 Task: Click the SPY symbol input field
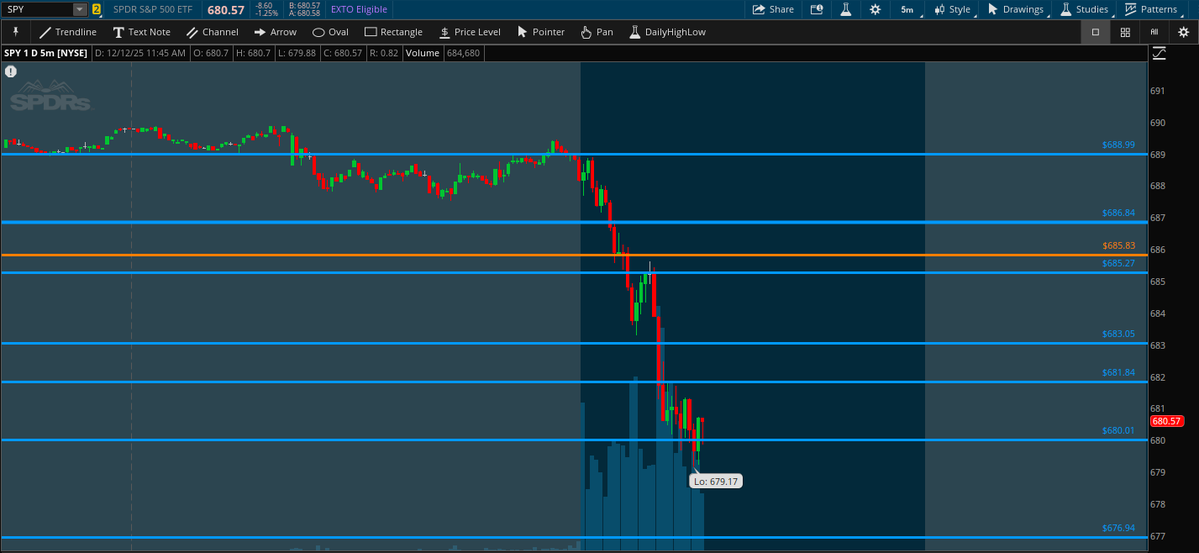pyautogui.click(x=38, y=9)
